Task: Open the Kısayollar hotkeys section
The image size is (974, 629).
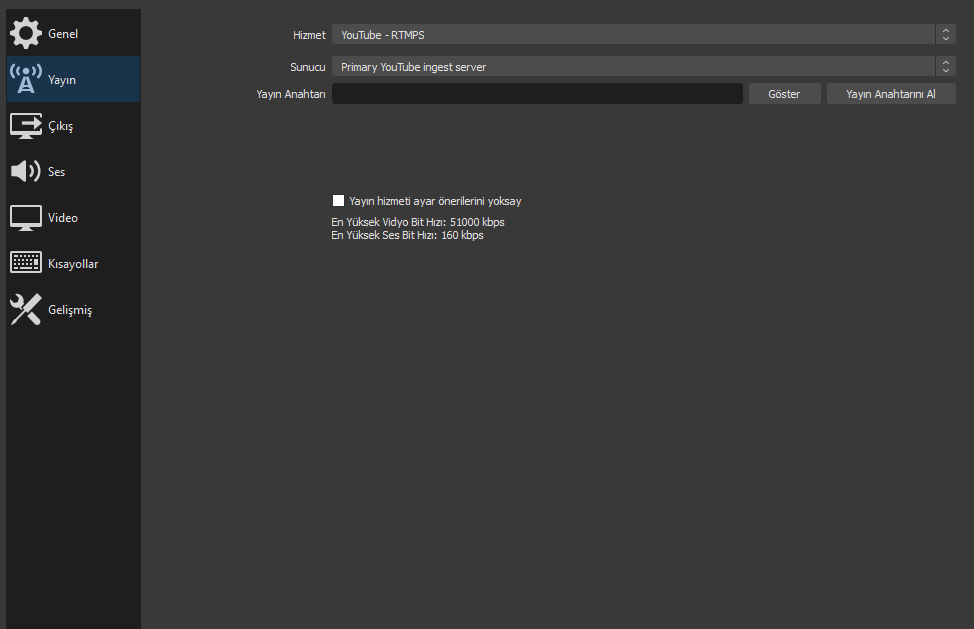Action: coord(73,263)
